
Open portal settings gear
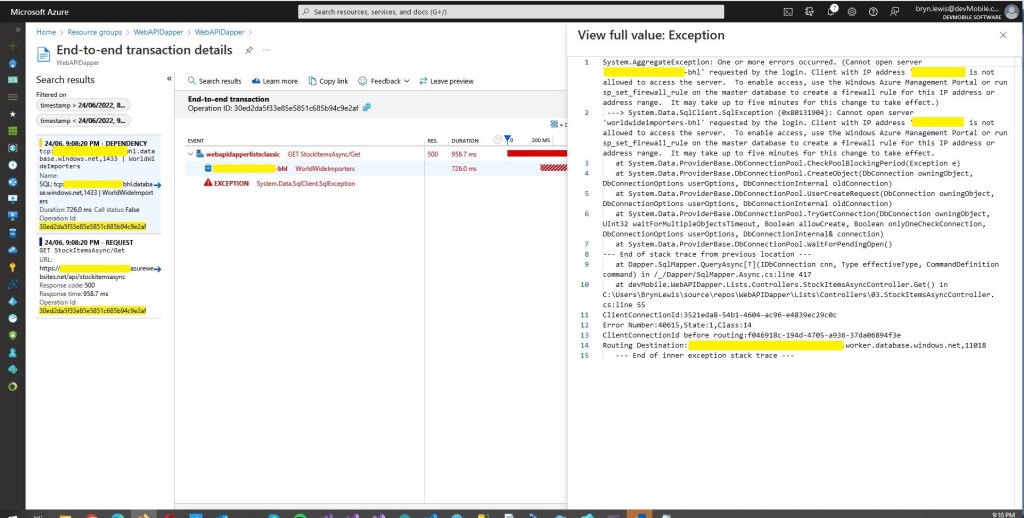click(853, 12)
